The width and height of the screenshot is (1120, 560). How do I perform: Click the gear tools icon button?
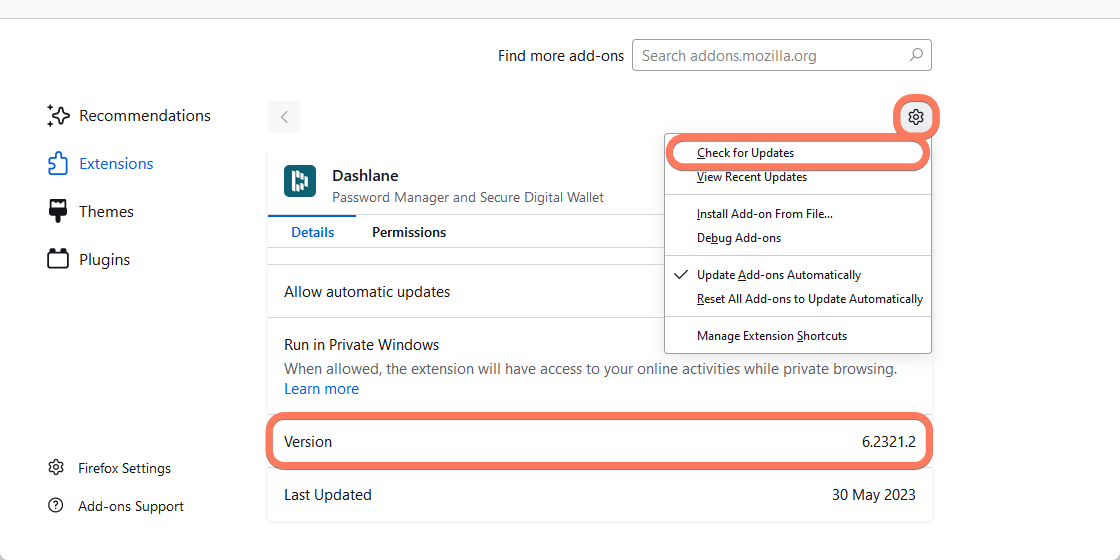[x=916, y=116]
